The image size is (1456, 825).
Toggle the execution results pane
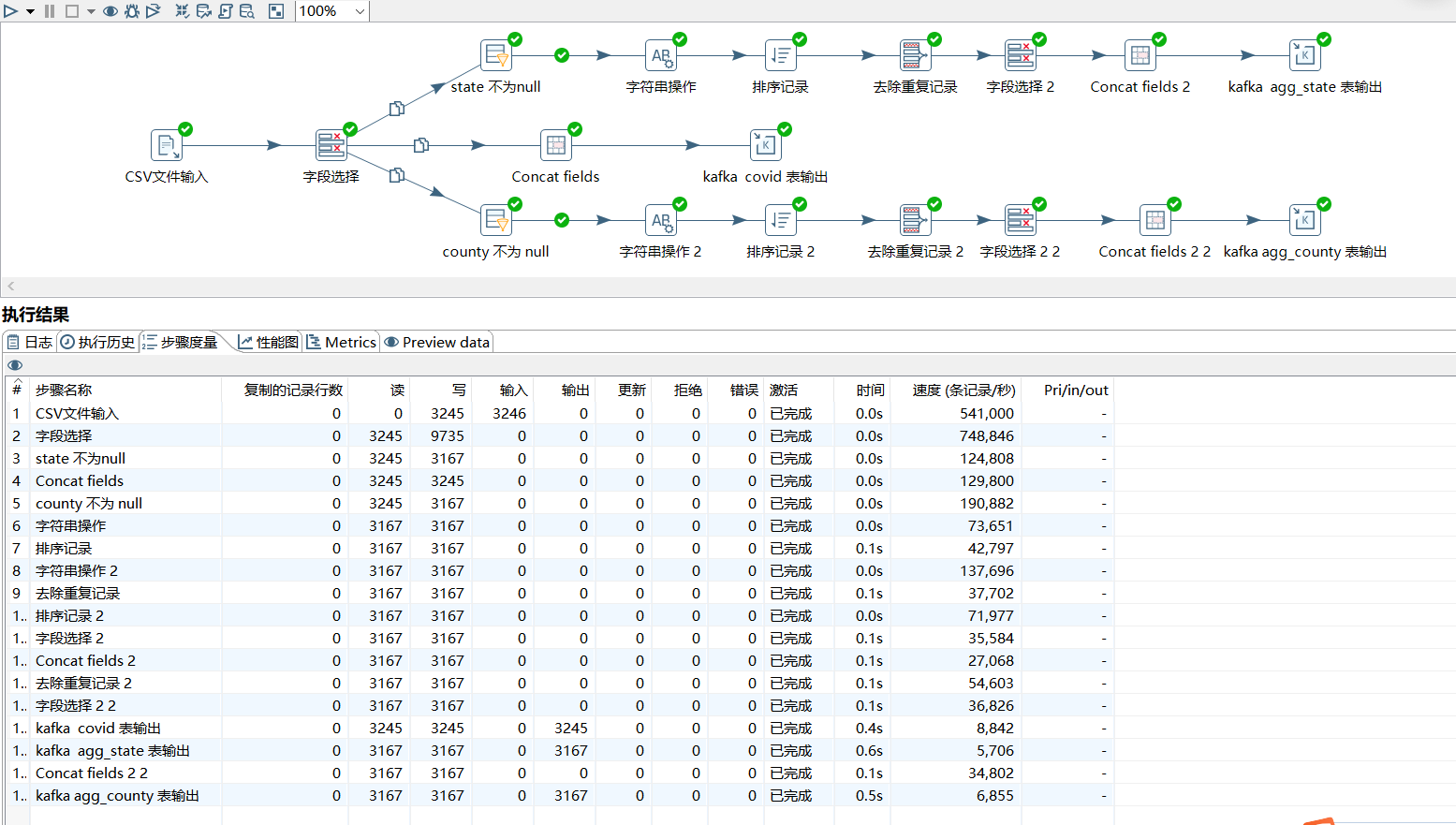(276, 11)
